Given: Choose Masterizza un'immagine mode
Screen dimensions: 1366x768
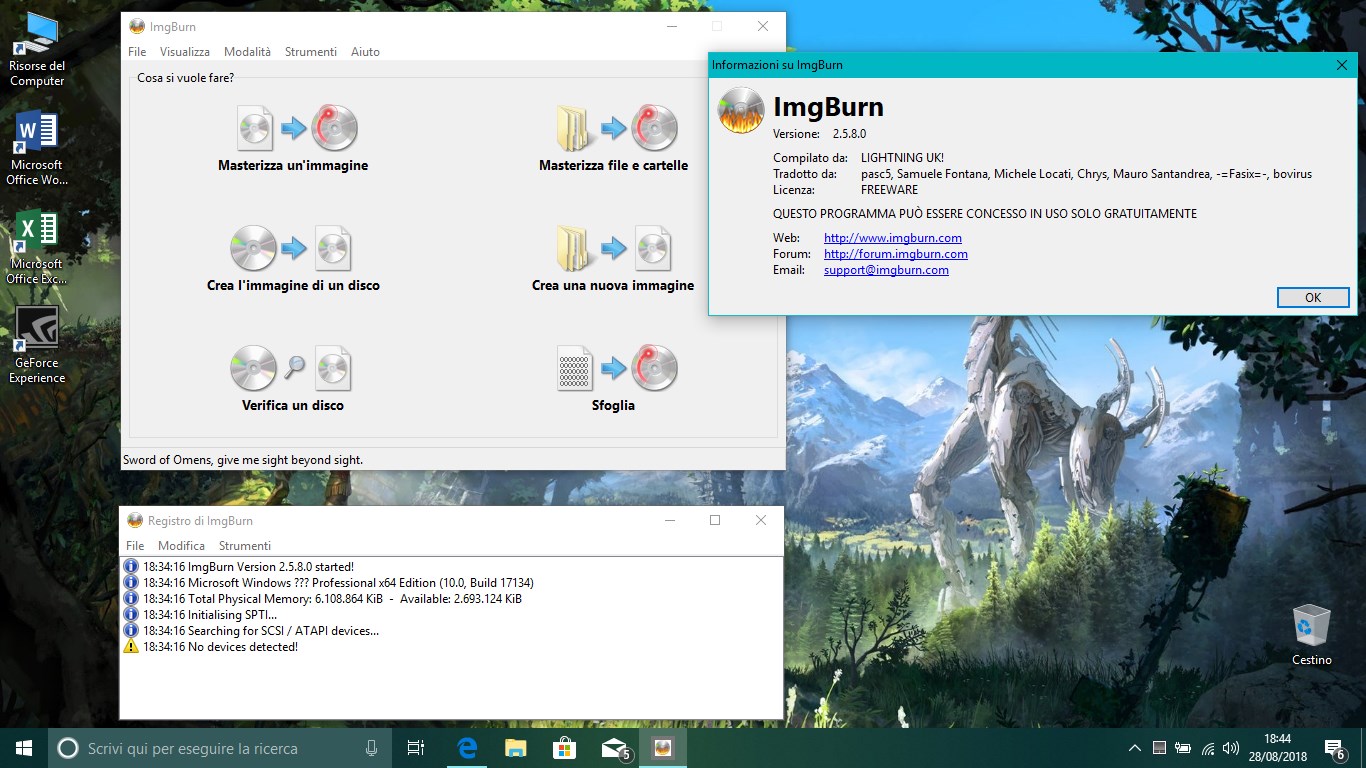Looking at the screenshot, I should 293,139.
